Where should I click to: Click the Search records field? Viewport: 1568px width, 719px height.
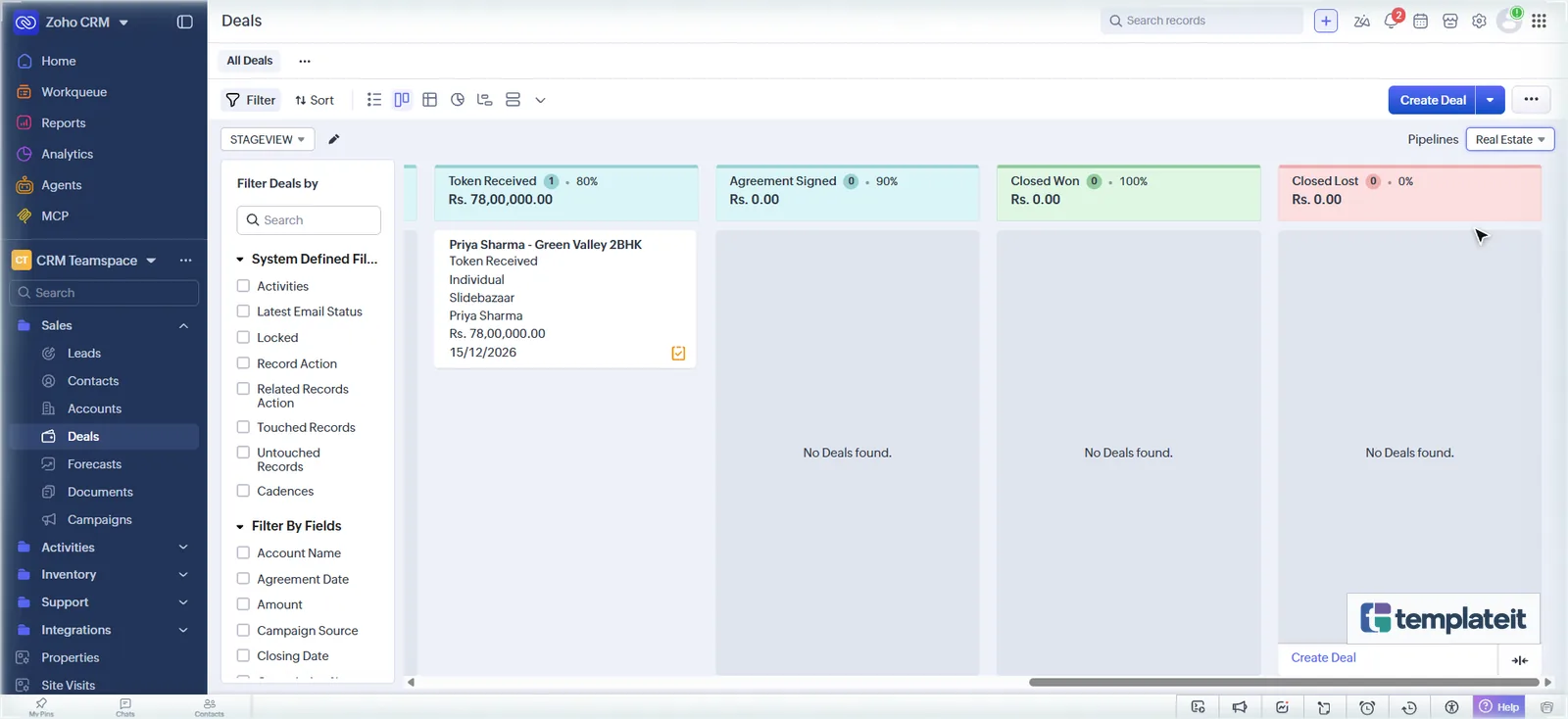[1202, 21]
